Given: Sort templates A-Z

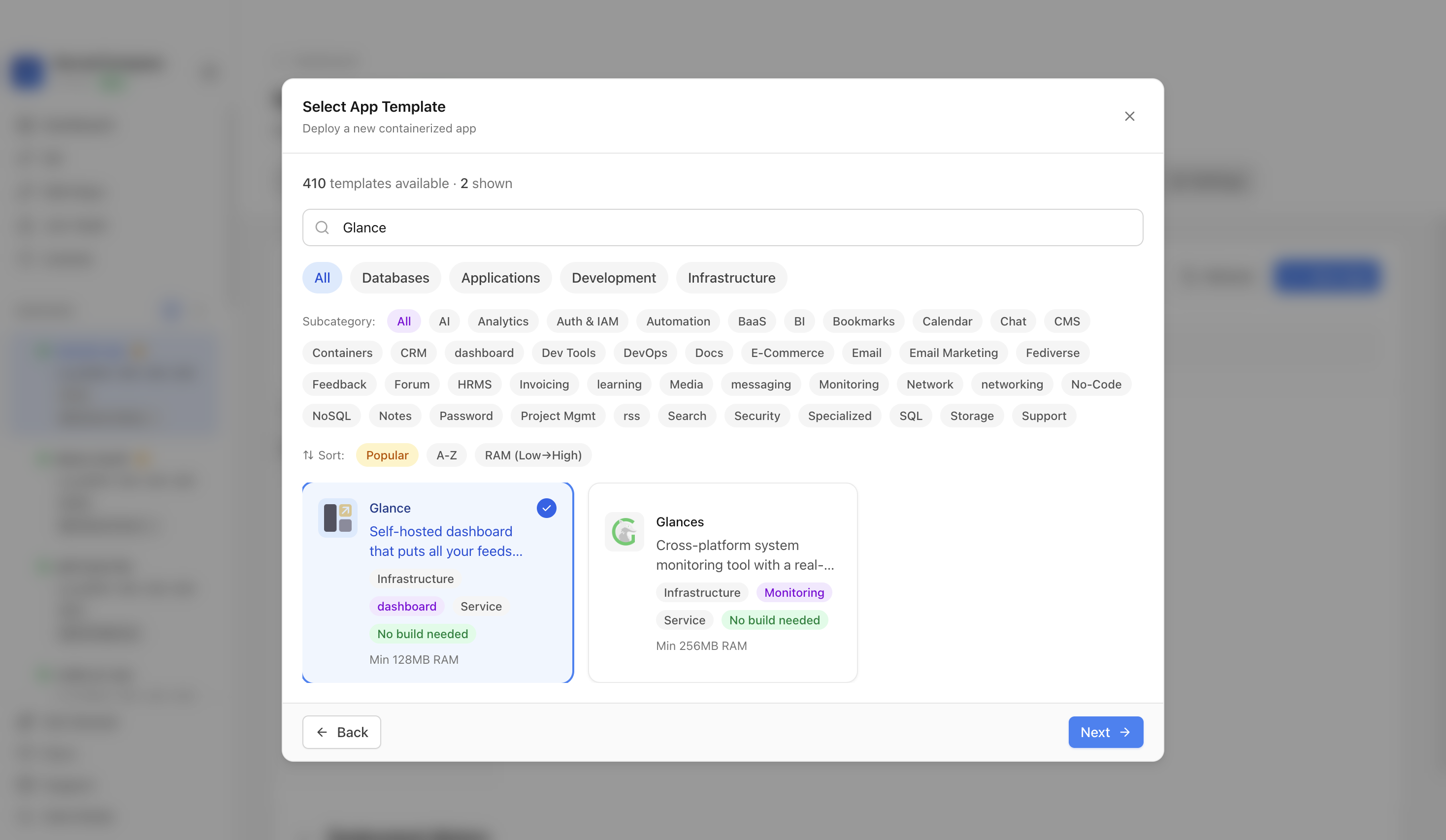Looking at the screenshot, I should 446,455.
